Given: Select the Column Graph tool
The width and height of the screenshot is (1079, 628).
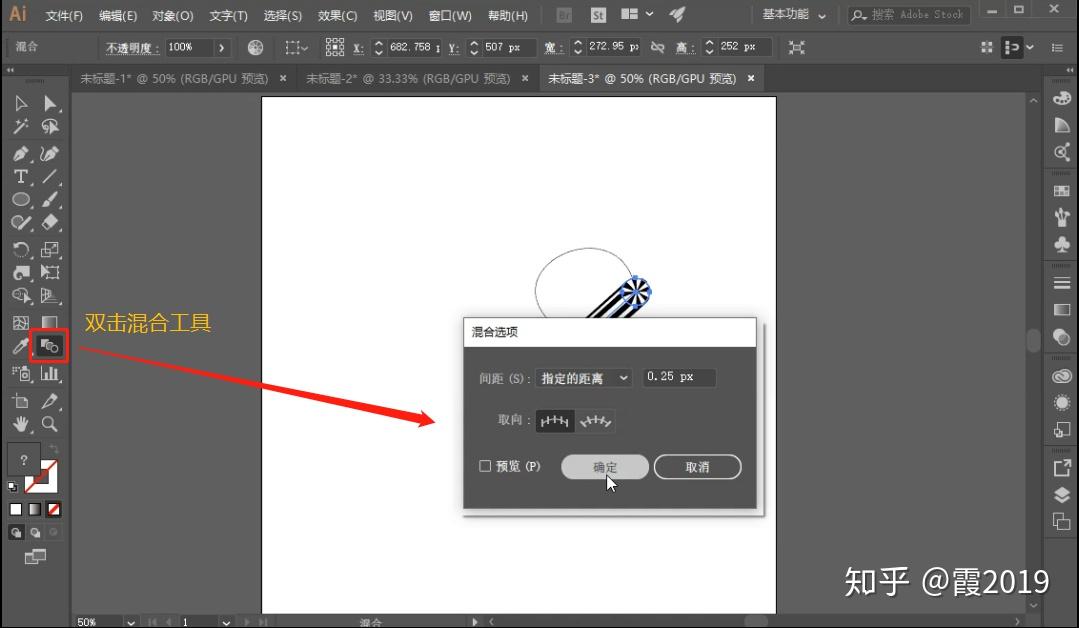Looking at the screenshot, I should point(50,373).
